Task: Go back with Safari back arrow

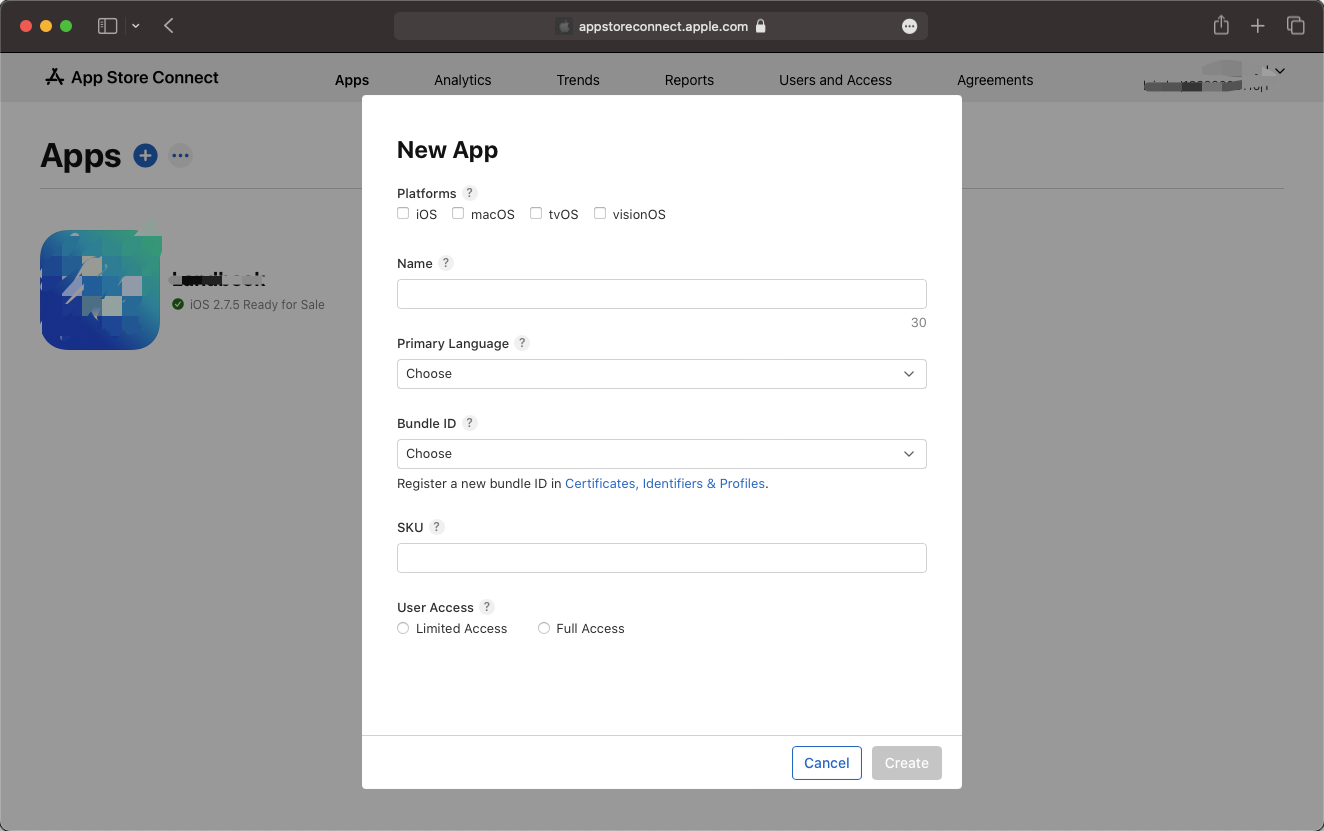Action: click(x=169, y=26)
